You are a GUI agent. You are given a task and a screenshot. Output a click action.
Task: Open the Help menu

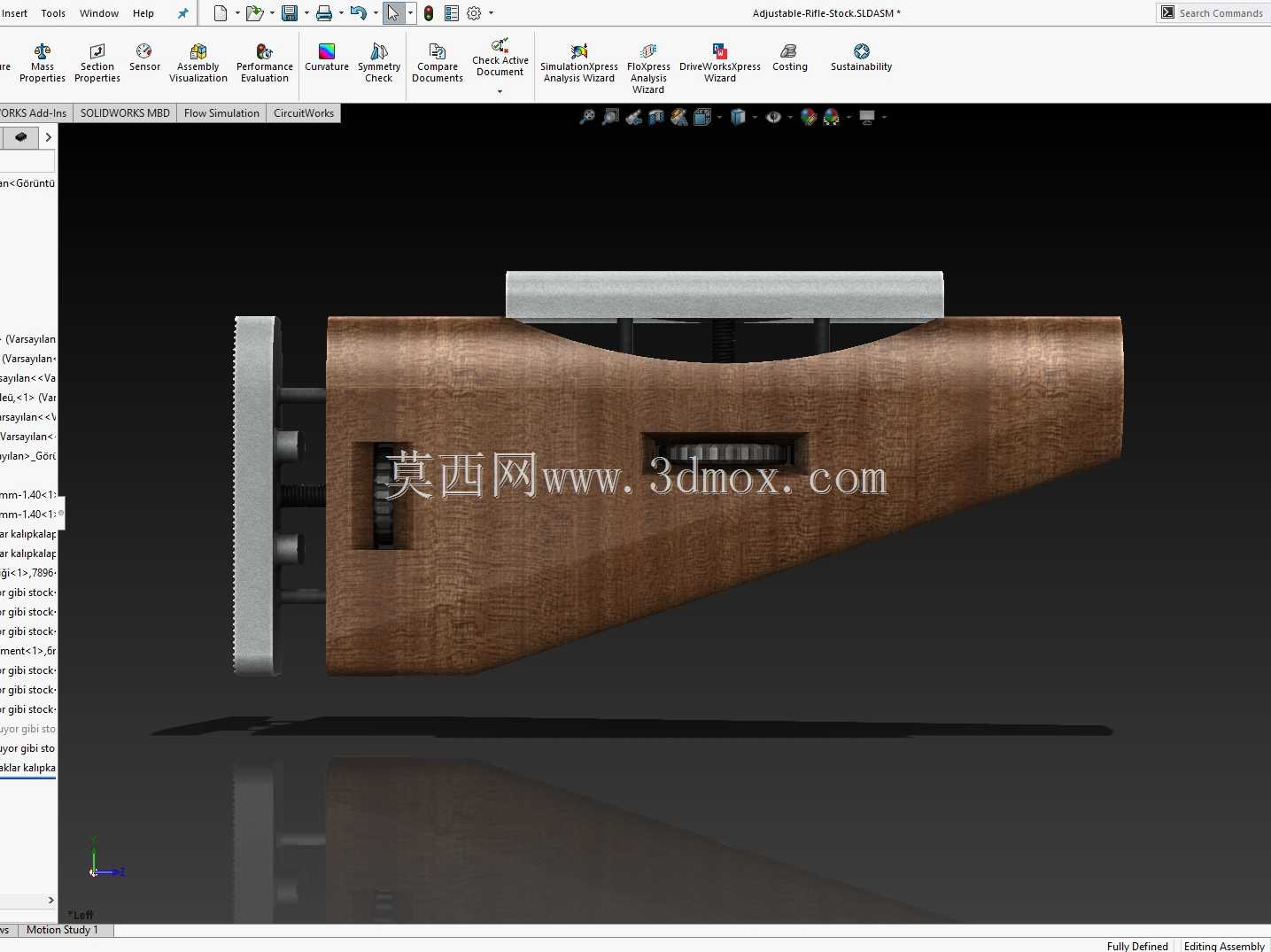tap(143, 13)
